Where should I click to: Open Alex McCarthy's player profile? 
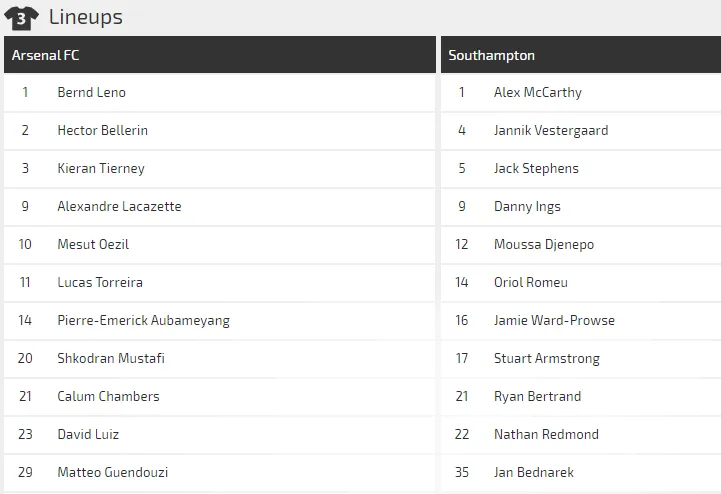tap(537, 92)
